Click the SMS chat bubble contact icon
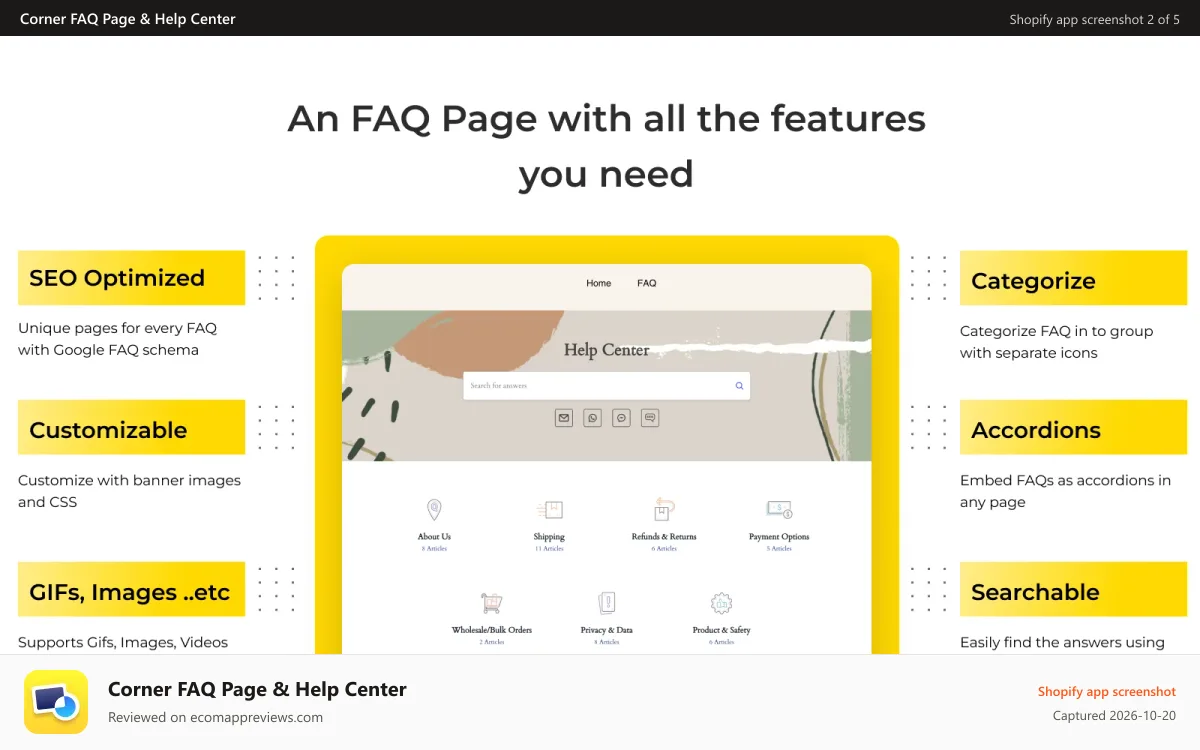This screenshot has width=1200, height=750. 650,418
